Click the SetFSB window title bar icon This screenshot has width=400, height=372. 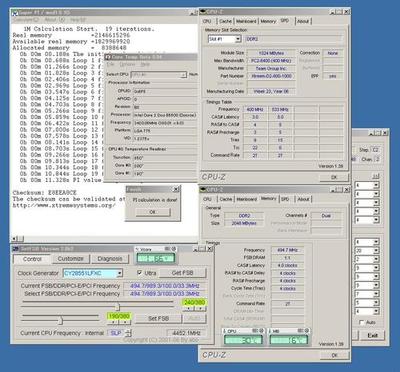click(x=16, y=249)
